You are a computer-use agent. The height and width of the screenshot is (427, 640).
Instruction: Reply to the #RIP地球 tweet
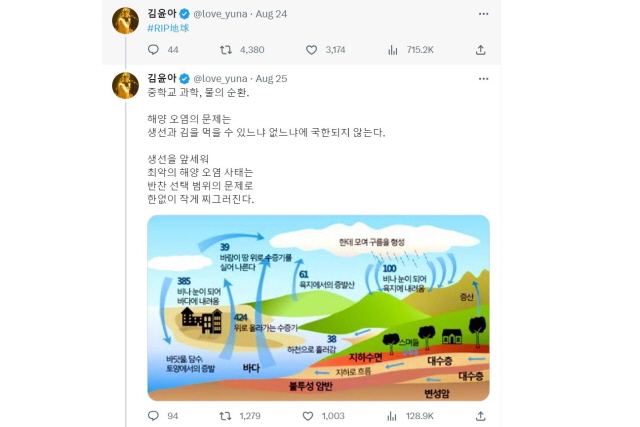point(153,49)
